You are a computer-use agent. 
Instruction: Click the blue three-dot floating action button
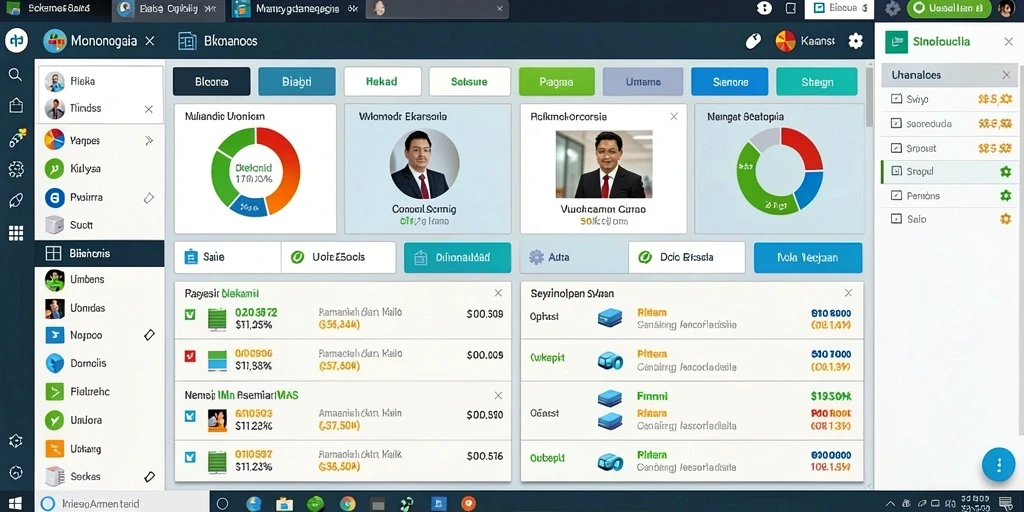999,465
